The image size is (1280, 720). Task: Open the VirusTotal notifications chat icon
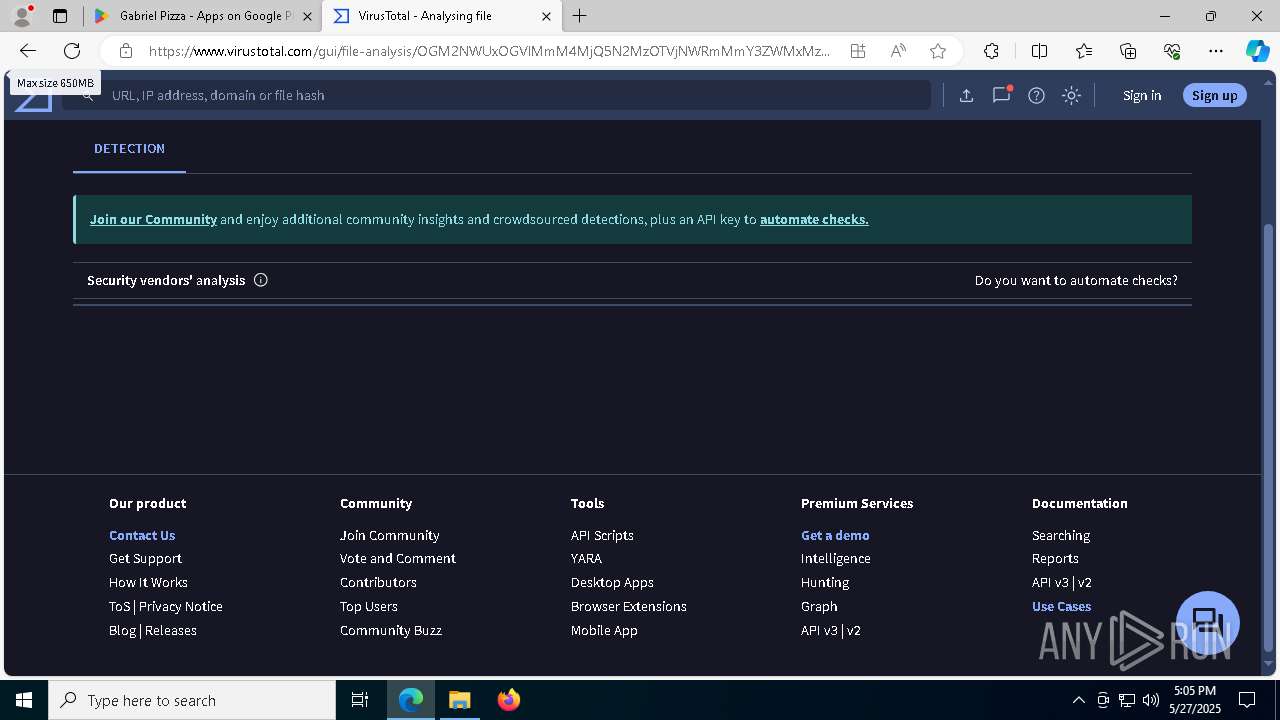pos(1001,95)
